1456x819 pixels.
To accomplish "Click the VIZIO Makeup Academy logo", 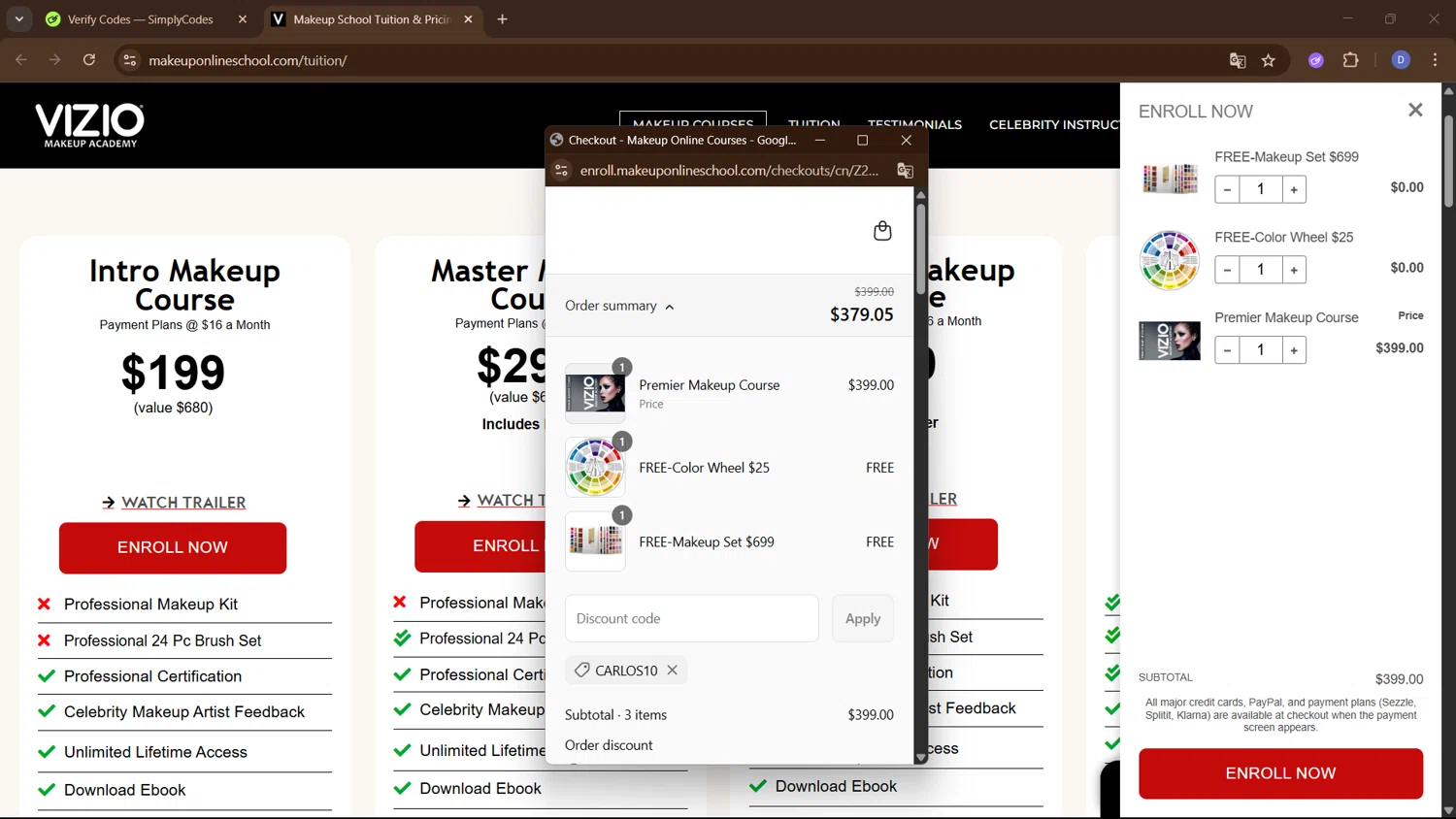I will [x=89, y=125].
